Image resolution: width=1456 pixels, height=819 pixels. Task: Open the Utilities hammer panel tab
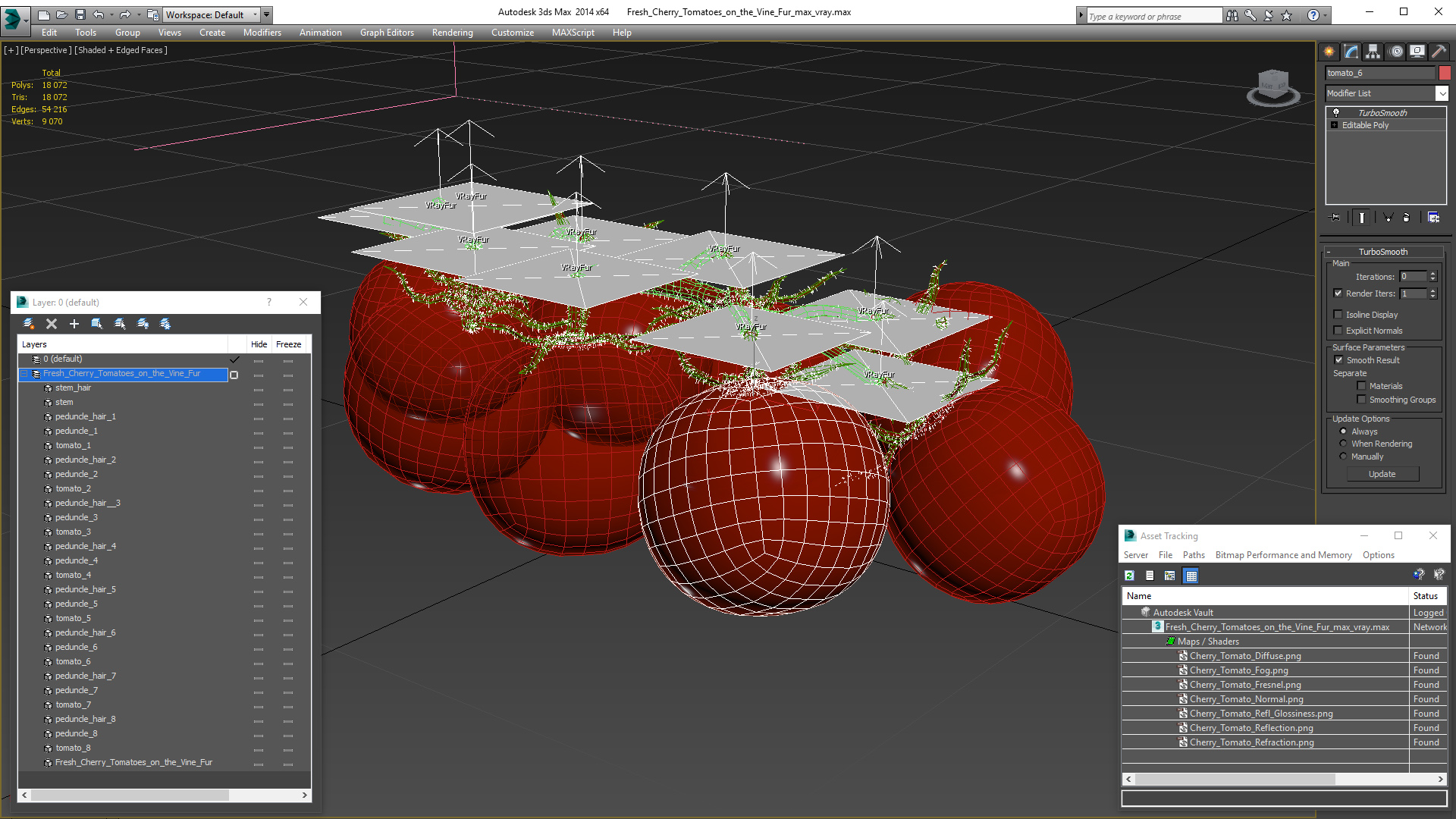coord(1439,52)
